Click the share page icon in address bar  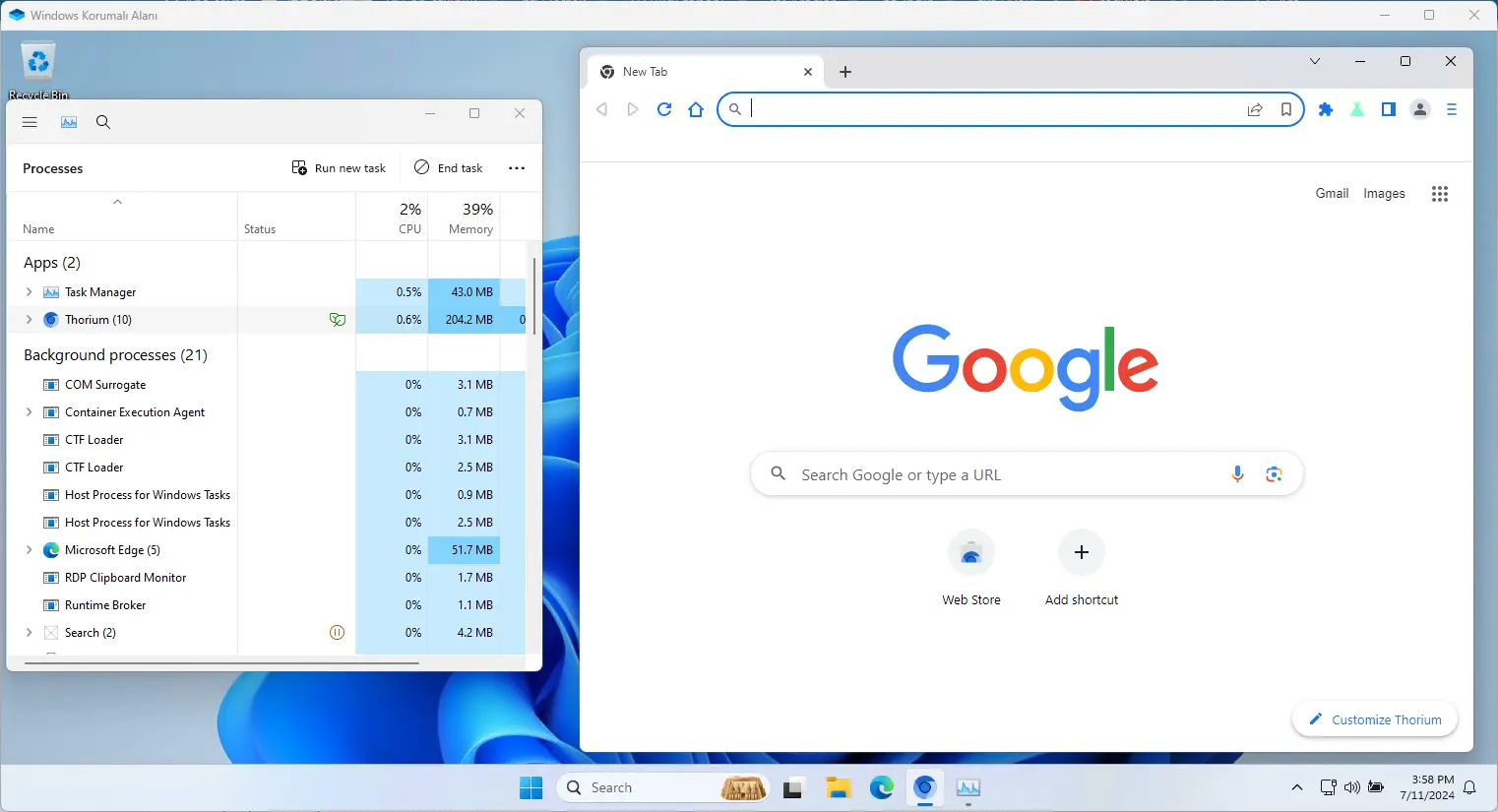coord(1255,109)
